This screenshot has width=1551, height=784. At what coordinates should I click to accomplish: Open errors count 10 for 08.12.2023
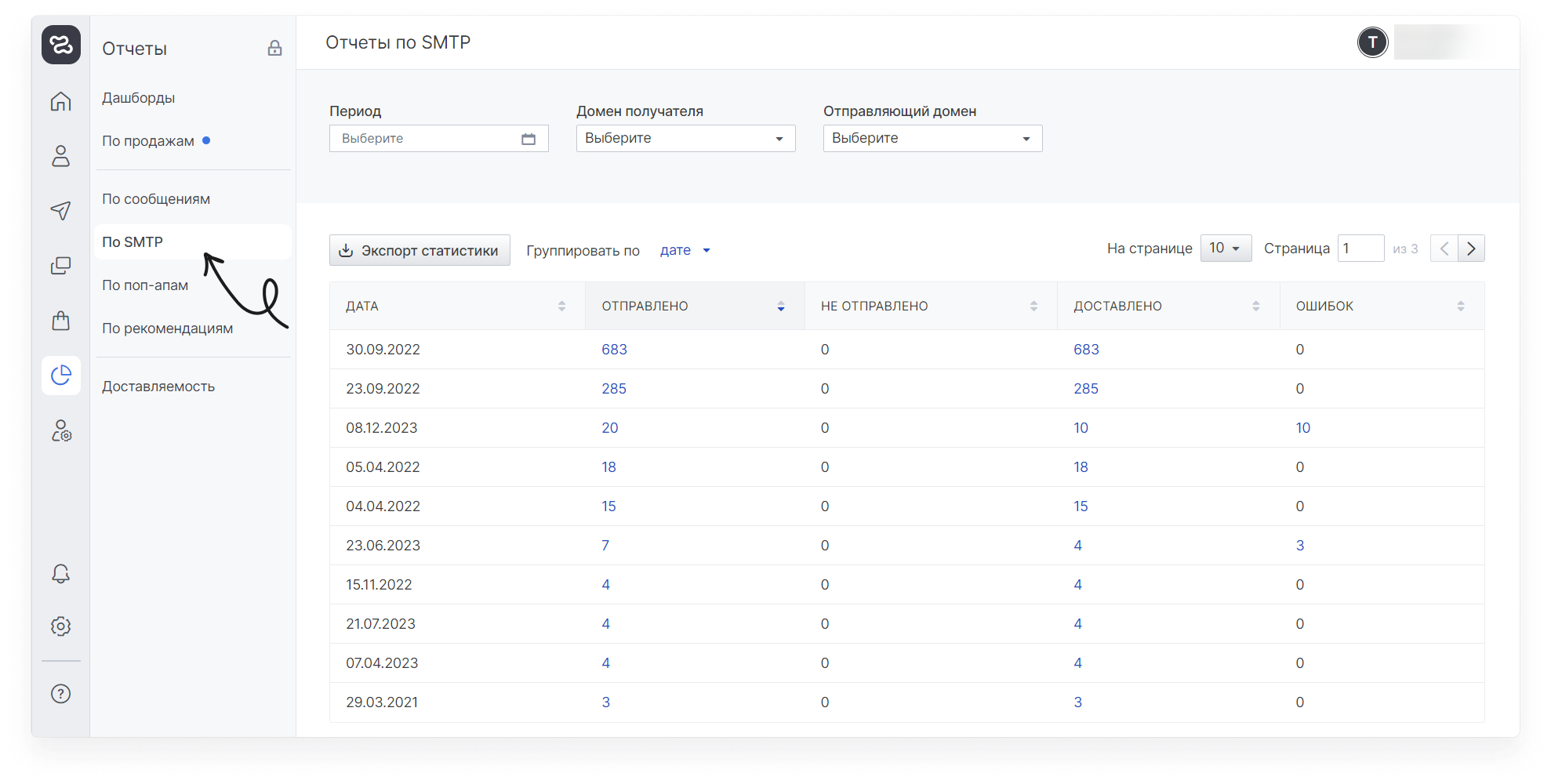[x=1303, y=428]
